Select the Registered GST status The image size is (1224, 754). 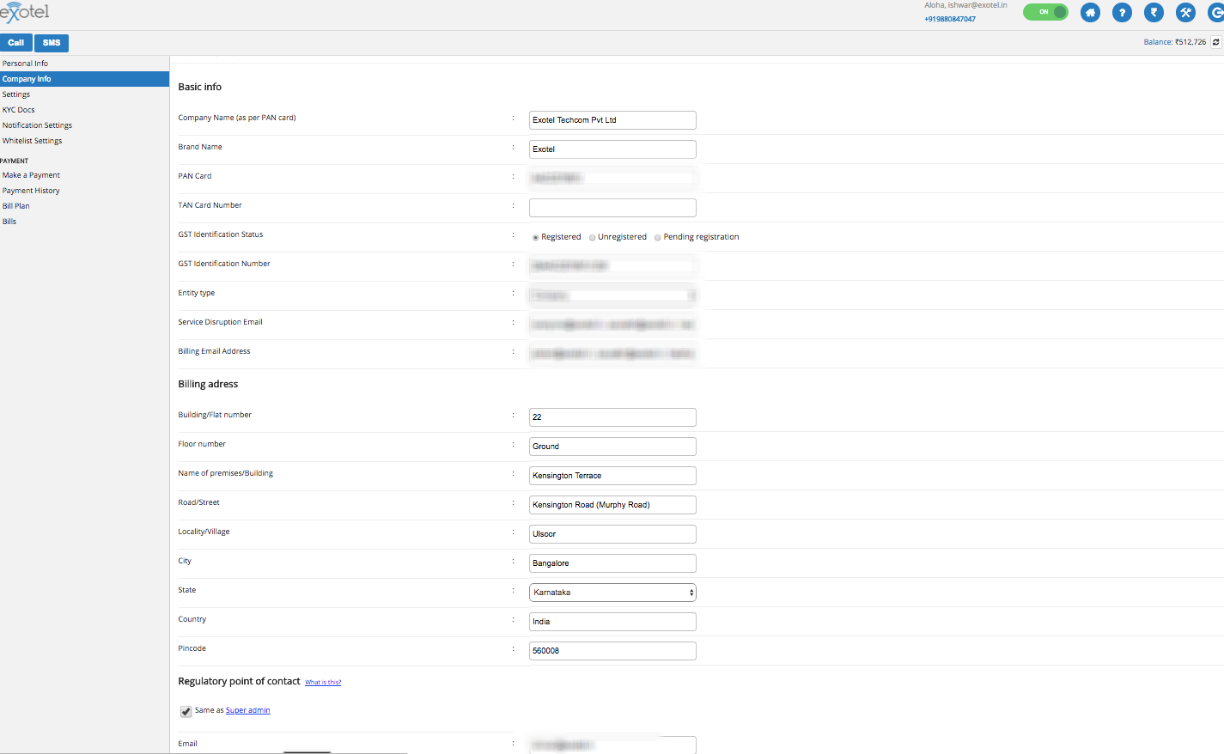click(x=536, y=237)
